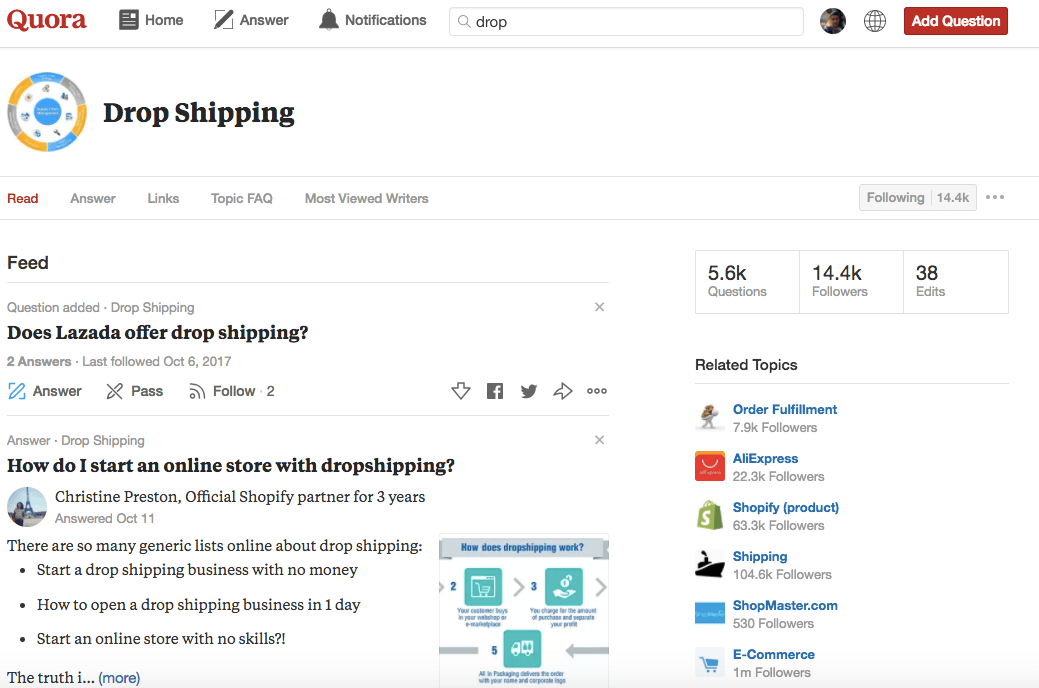Open the language globe icon

click(874, 20)
